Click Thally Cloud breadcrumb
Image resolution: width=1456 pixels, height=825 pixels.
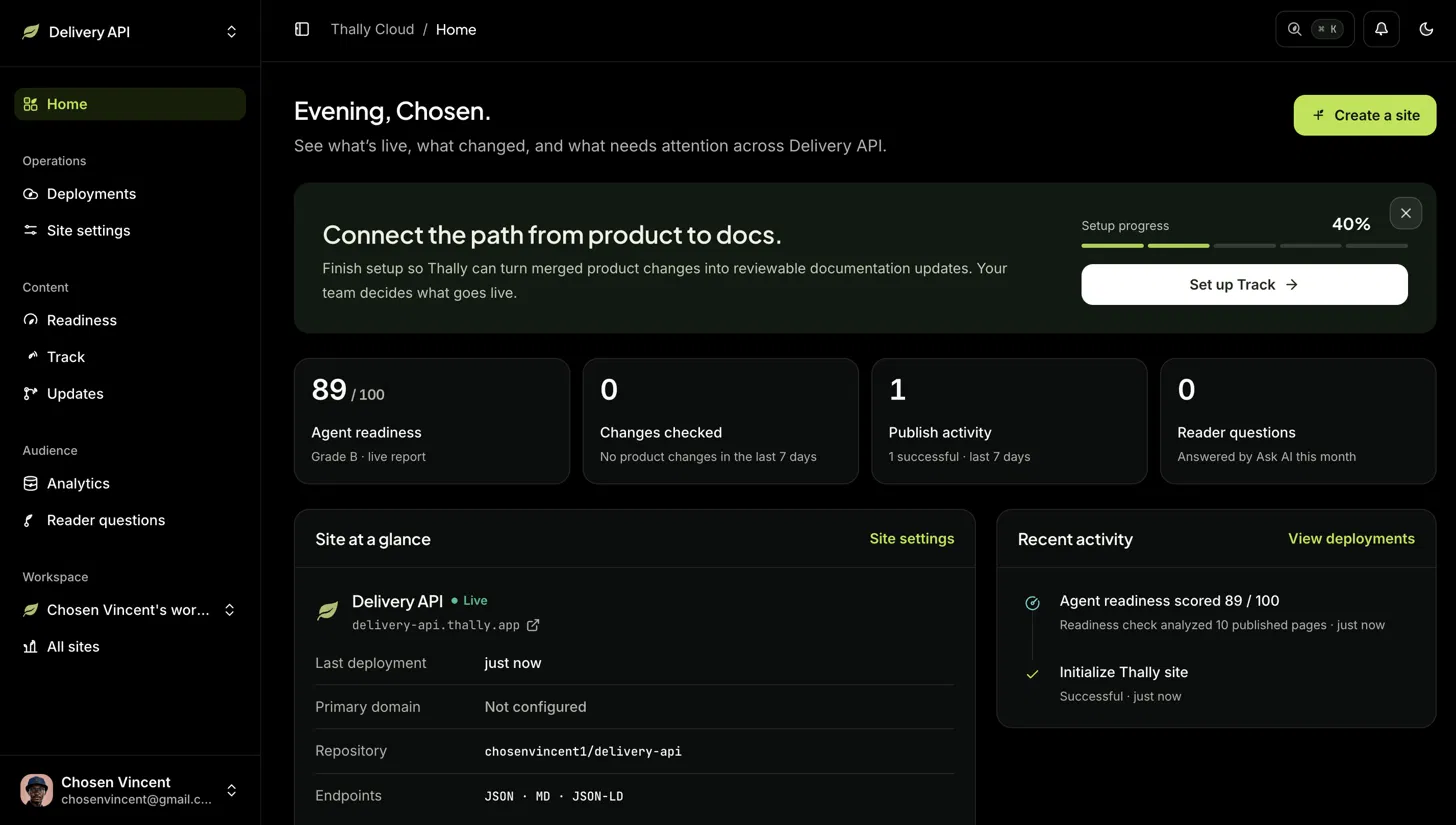tap(372, 29)
